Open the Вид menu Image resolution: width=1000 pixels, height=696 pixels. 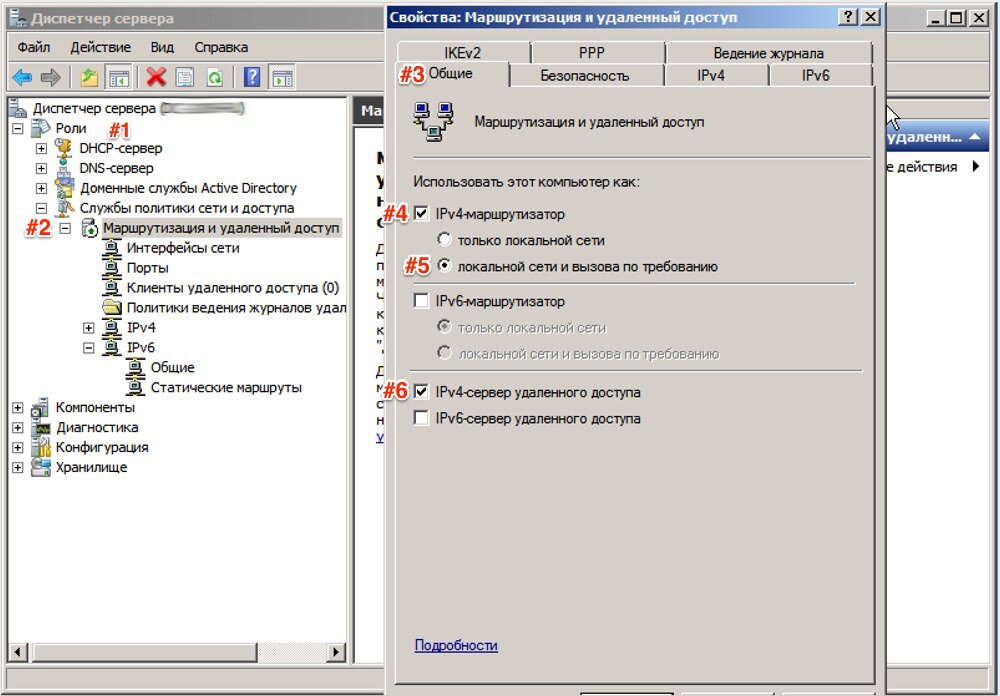[162, 47]
